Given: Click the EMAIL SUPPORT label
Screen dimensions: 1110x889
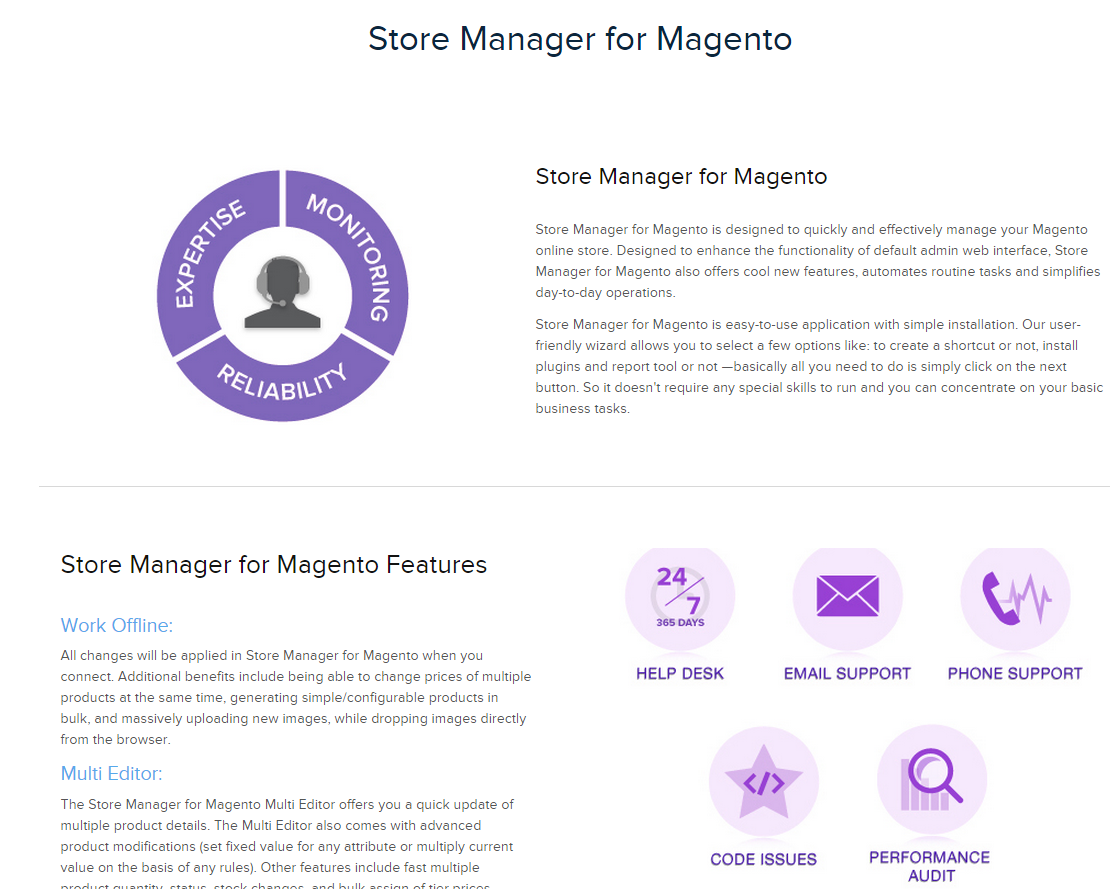Looking at the screenshot, I should [x=847, y=674].
